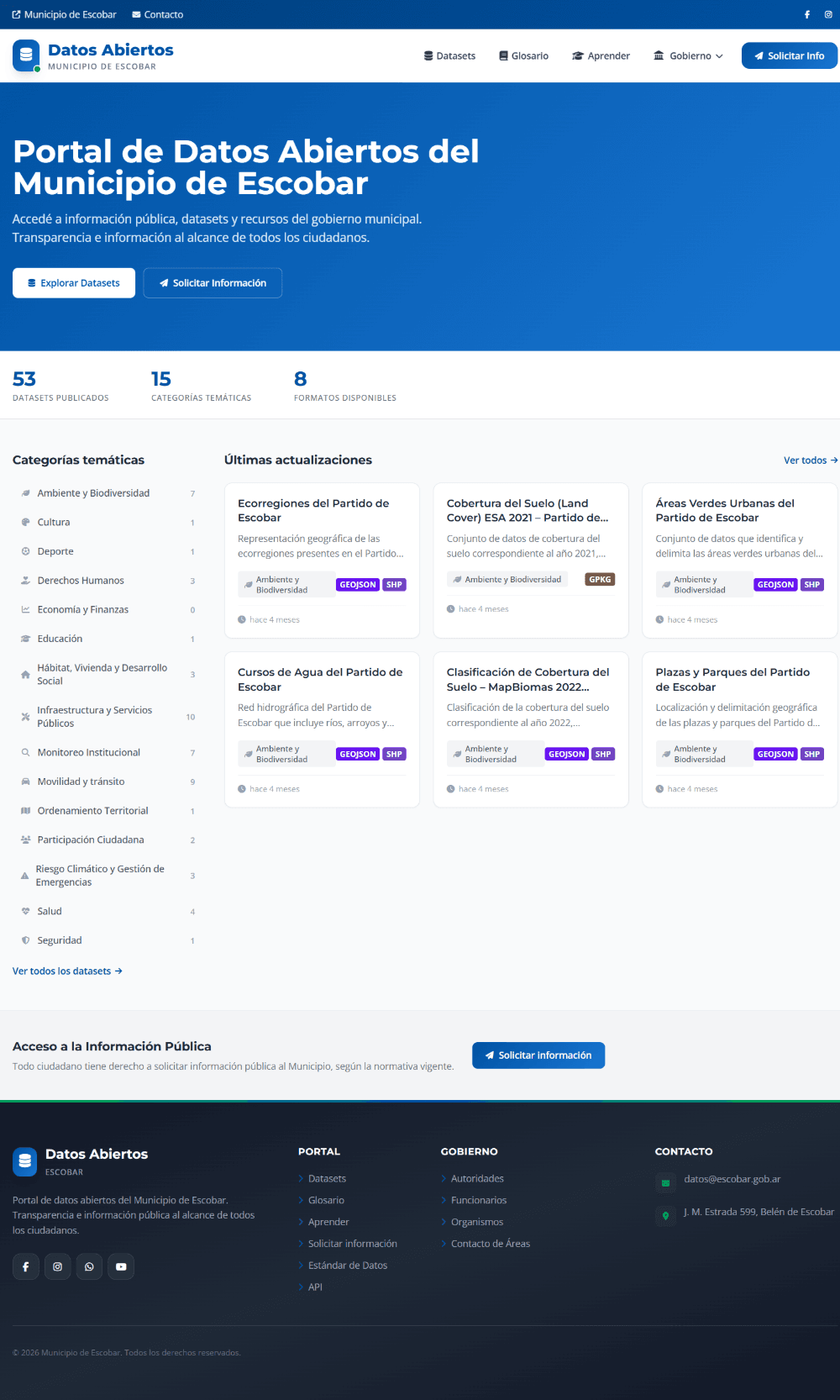This screenshot has height=1400, width=840.
Task: Follow Ver todos los datasets link
Action: click(x=67, y=971)
